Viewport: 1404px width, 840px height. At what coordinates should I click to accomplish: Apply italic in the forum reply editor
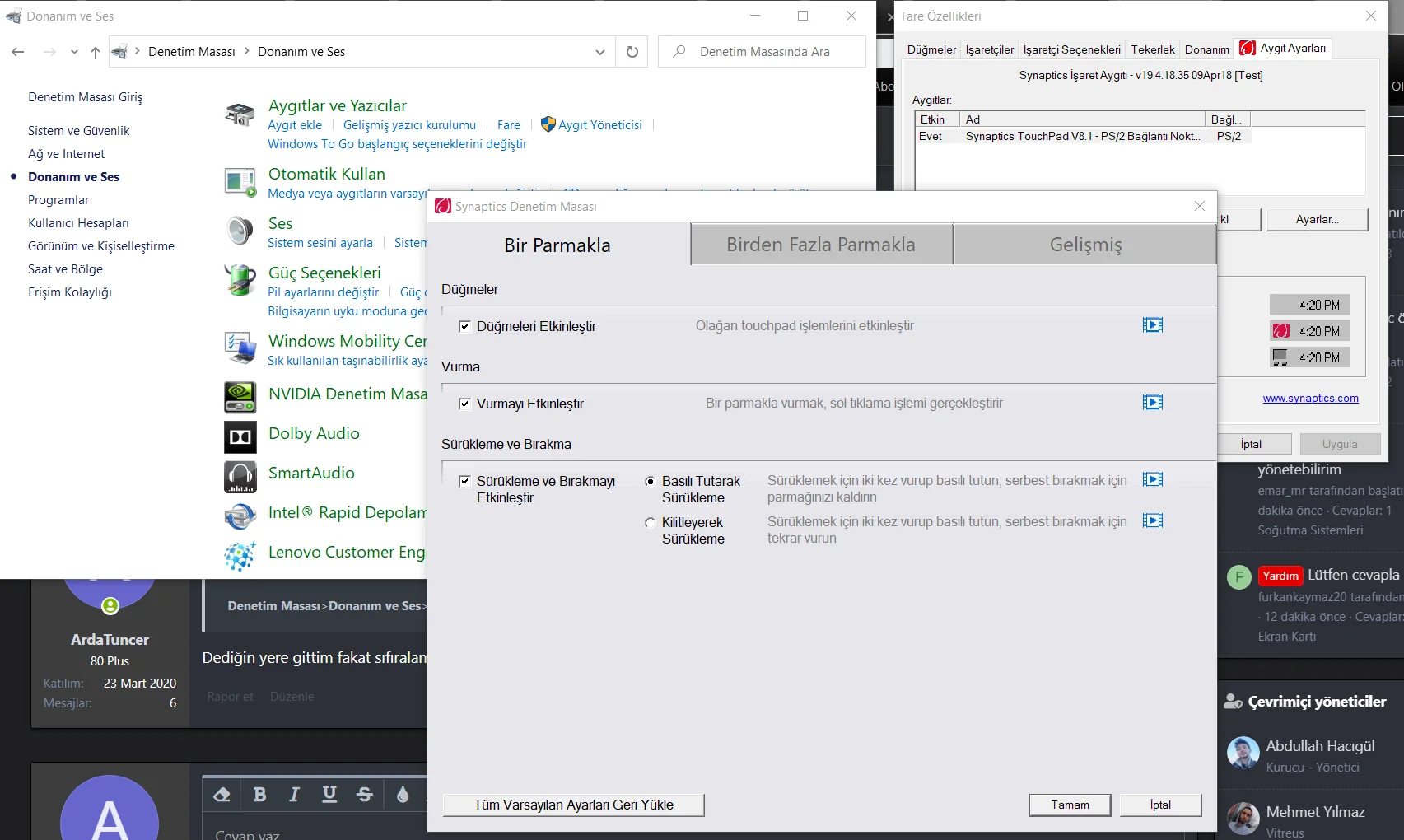pos(294,795)
